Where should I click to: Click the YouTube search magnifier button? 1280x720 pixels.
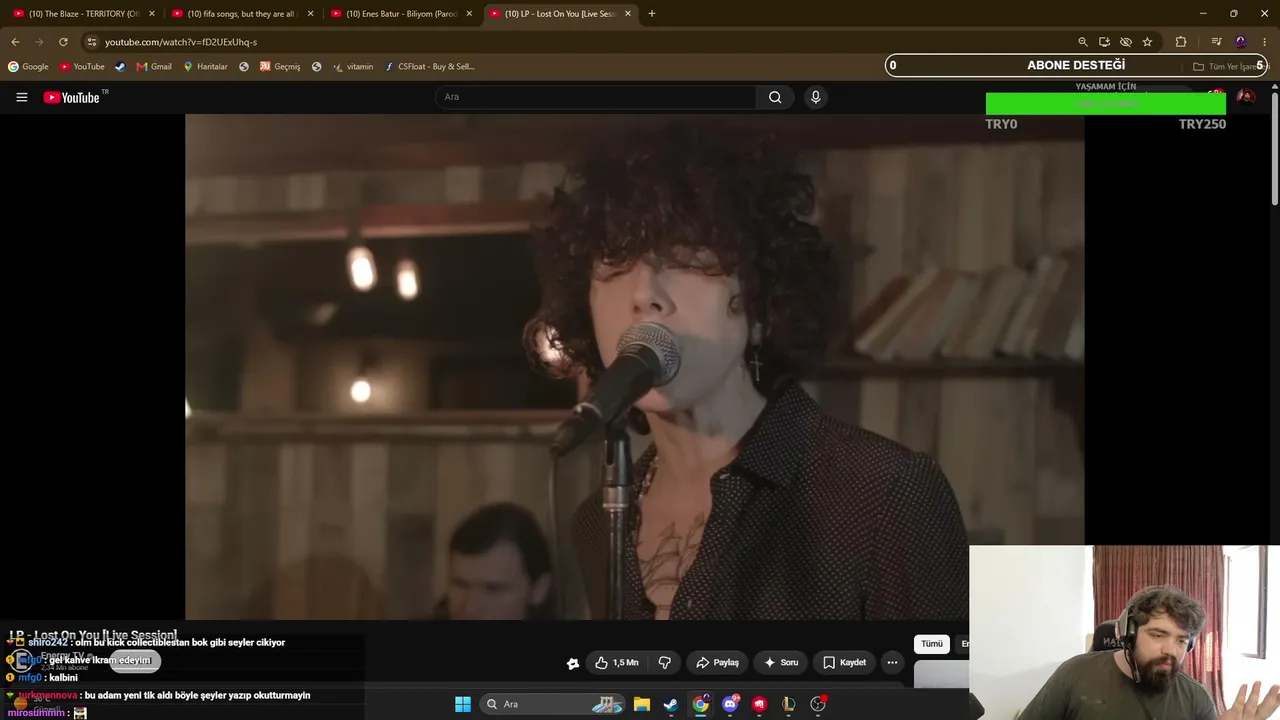[775, 97]
